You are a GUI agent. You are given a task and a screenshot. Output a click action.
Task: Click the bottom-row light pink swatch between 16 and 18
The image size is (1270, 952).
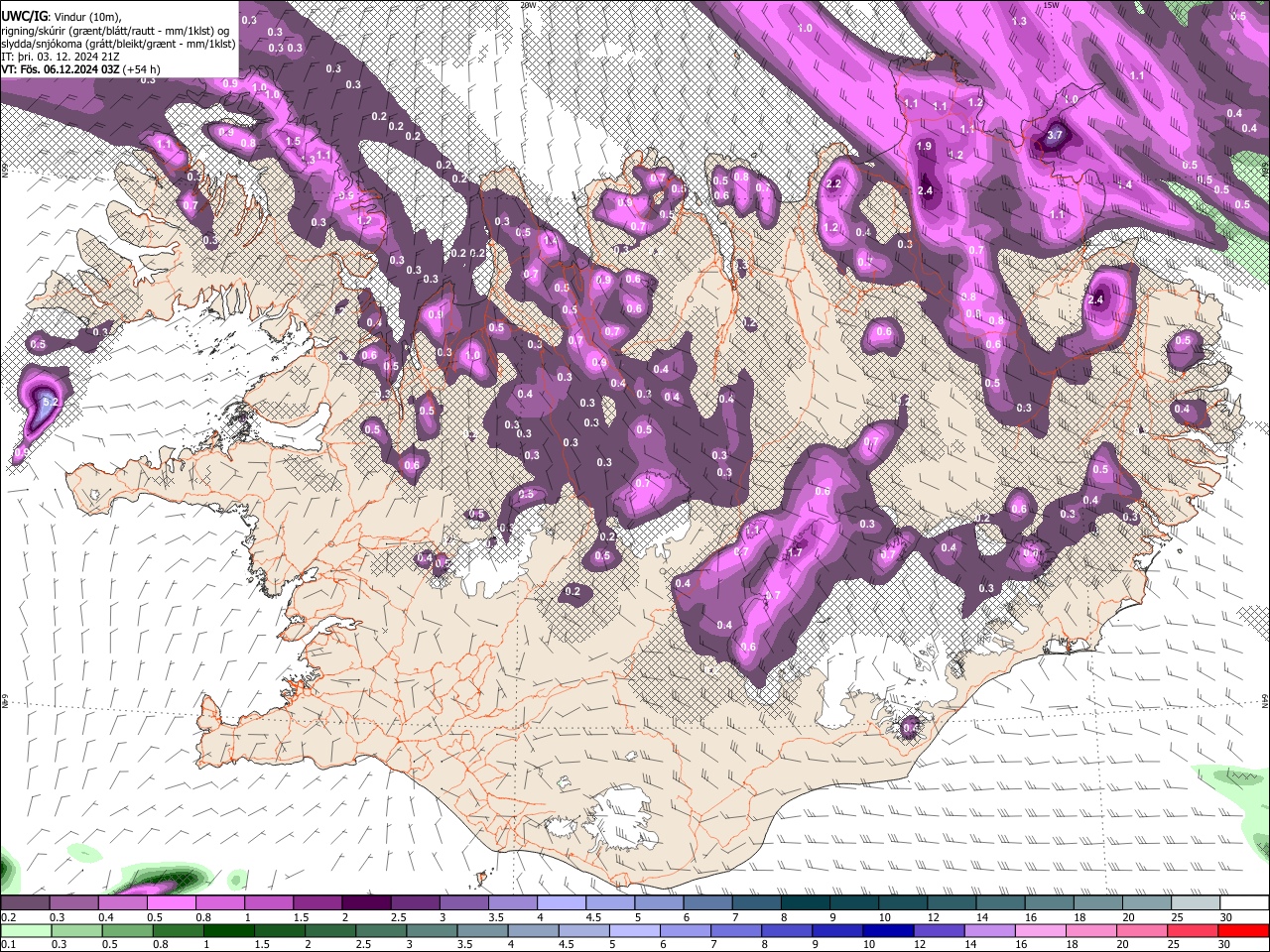(x=1044, y=931)
